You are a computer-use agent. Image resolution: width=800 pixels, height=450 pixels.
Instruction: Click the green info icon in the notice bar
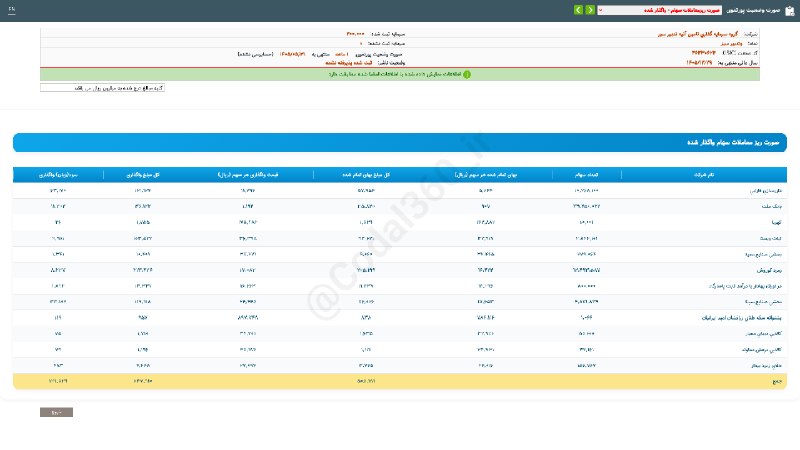(467, 74)
